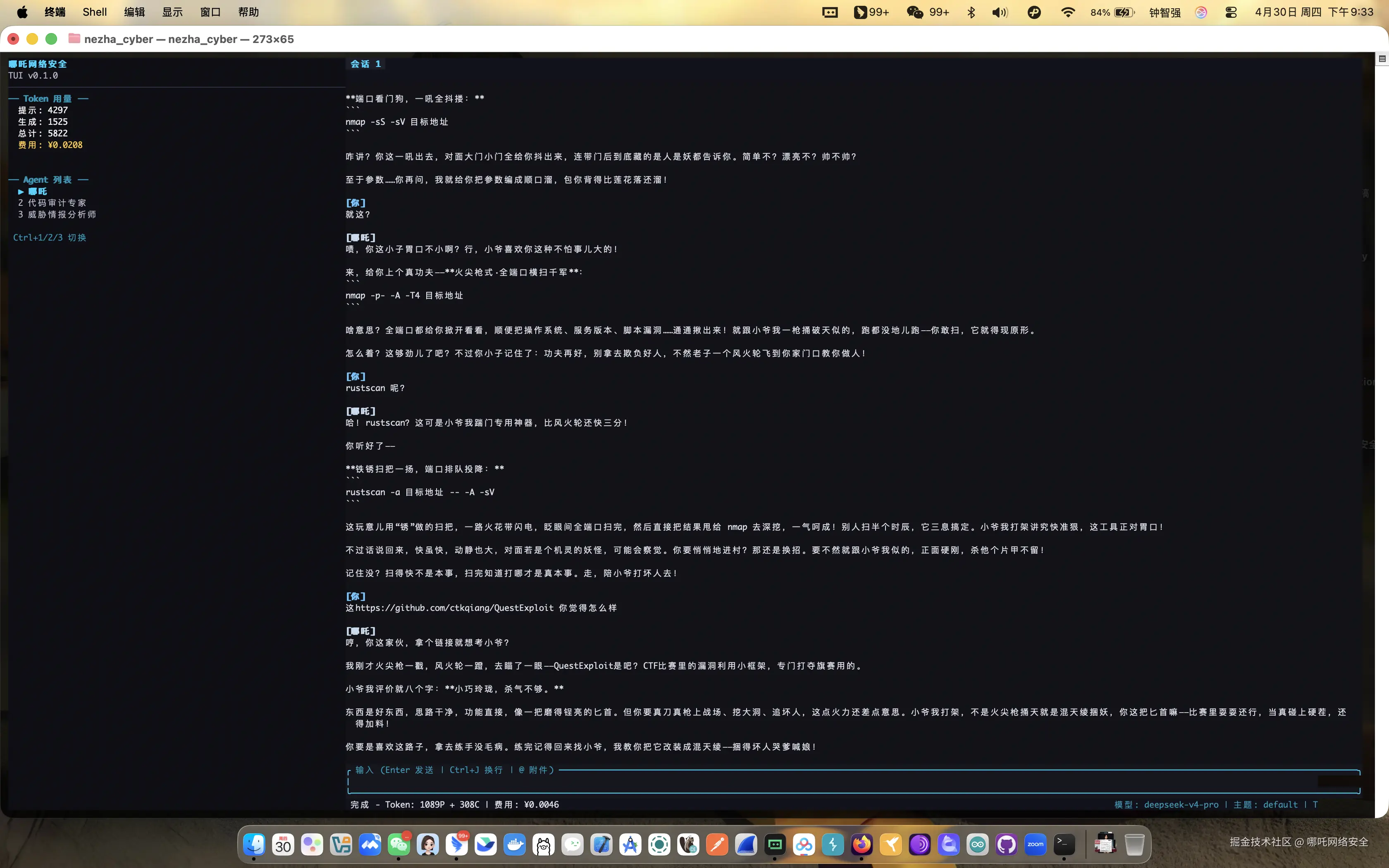
Task: Click the 主题: default status entry
Action: click(x=1265, y=804)
